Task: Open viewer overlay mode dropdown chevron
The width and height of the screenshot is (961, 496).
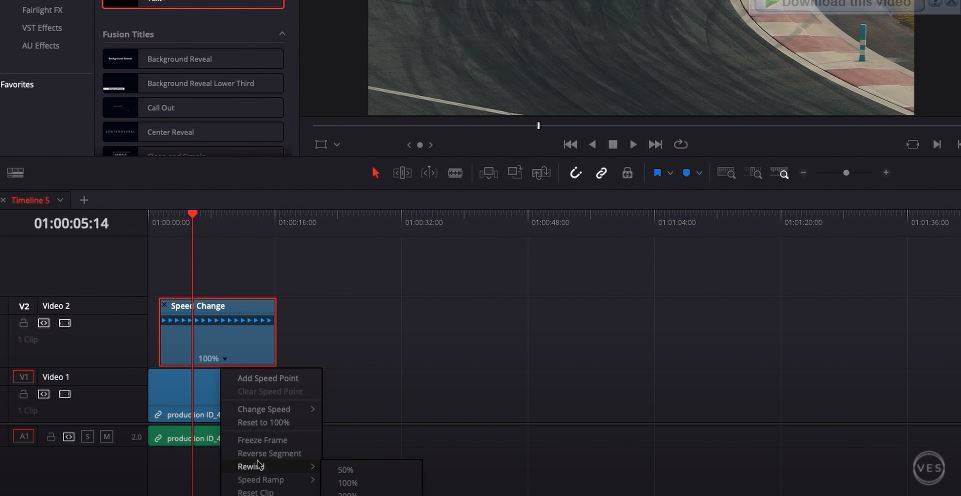Action: pos(336,145)
